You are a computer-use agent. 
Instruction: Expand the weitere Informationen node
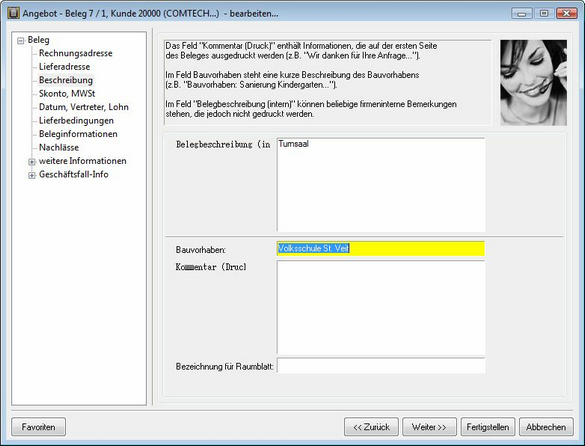[x=32, y=162]
